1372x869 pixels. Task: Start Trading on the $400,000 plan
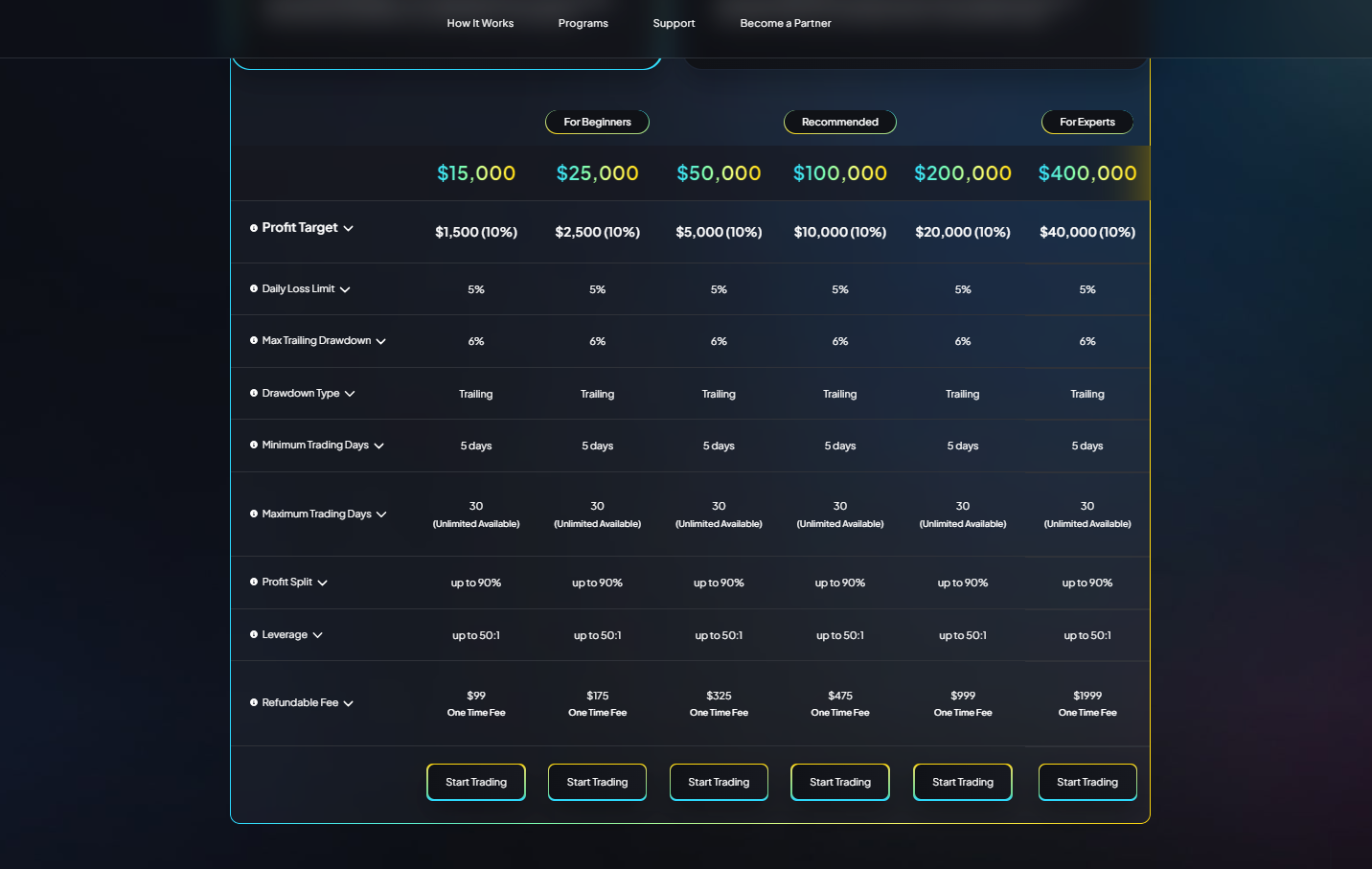(x=1087, y=782)
